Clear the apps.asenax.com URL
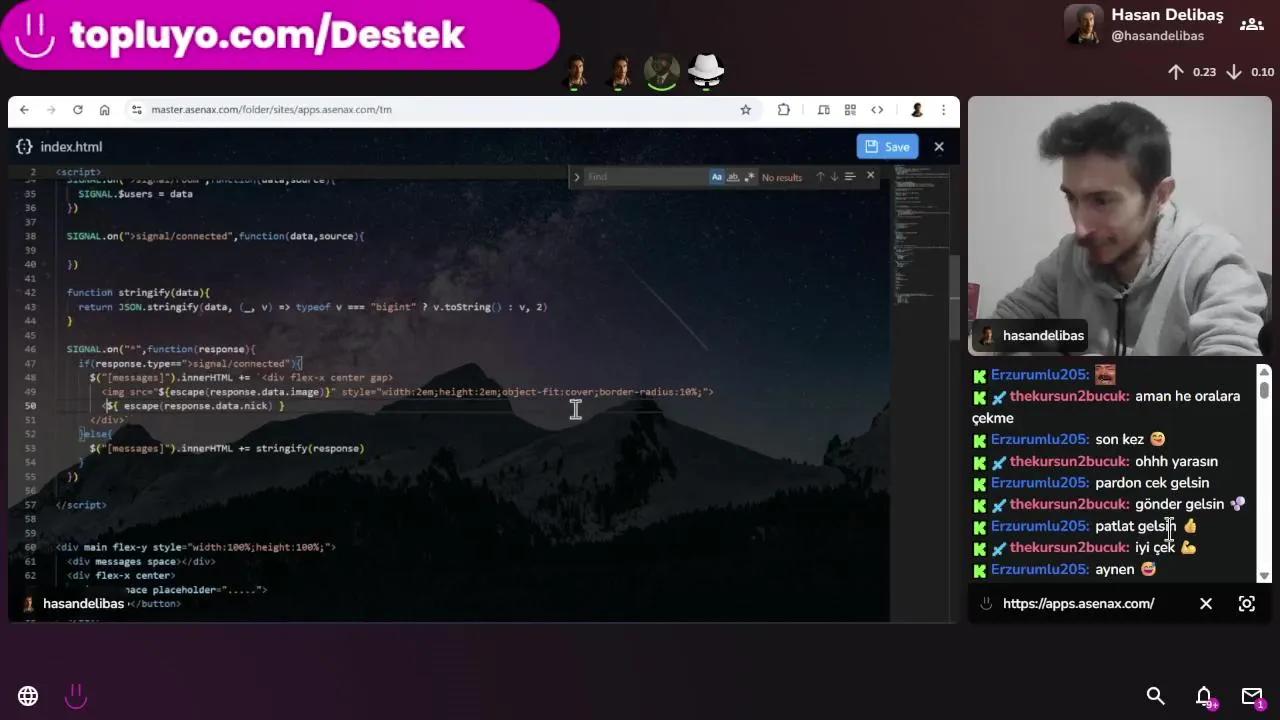 (1206, 604)
